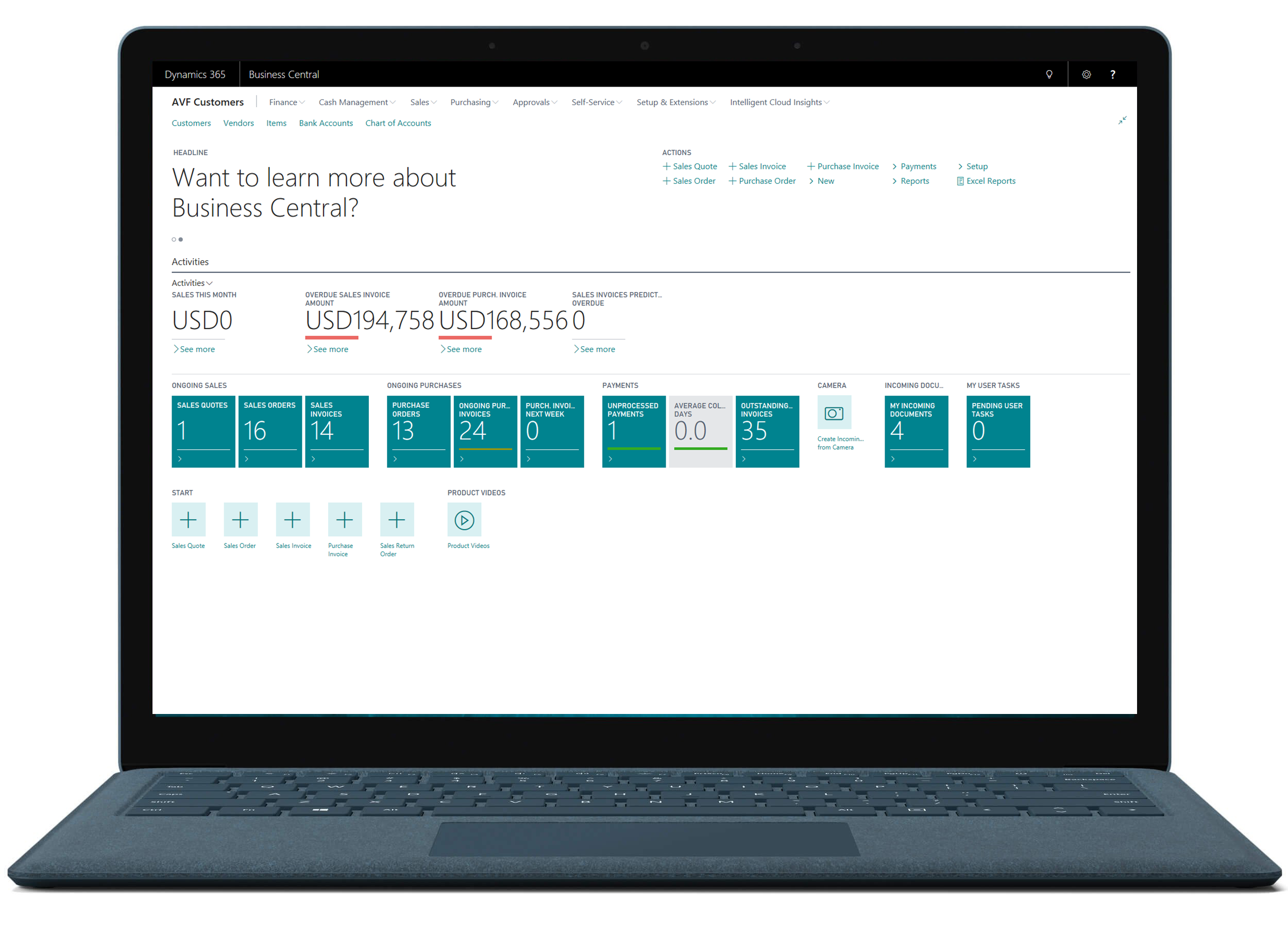
Task: Click the USD194,758 overdue sales amount
Action: pyautogui.click(x=370, y=321)
